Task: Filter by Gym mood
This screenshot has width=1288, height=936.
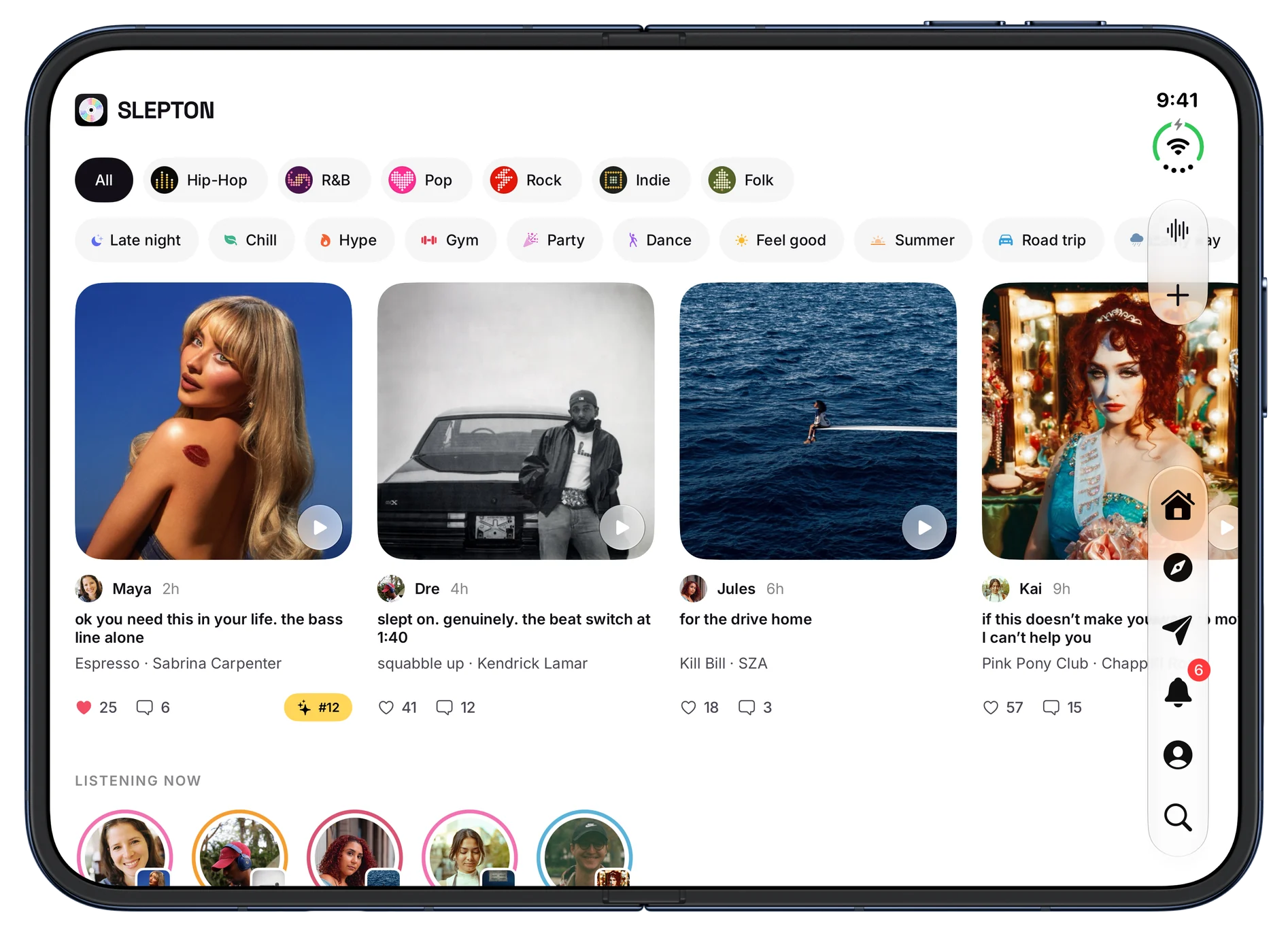Action: tap(451, 240)
